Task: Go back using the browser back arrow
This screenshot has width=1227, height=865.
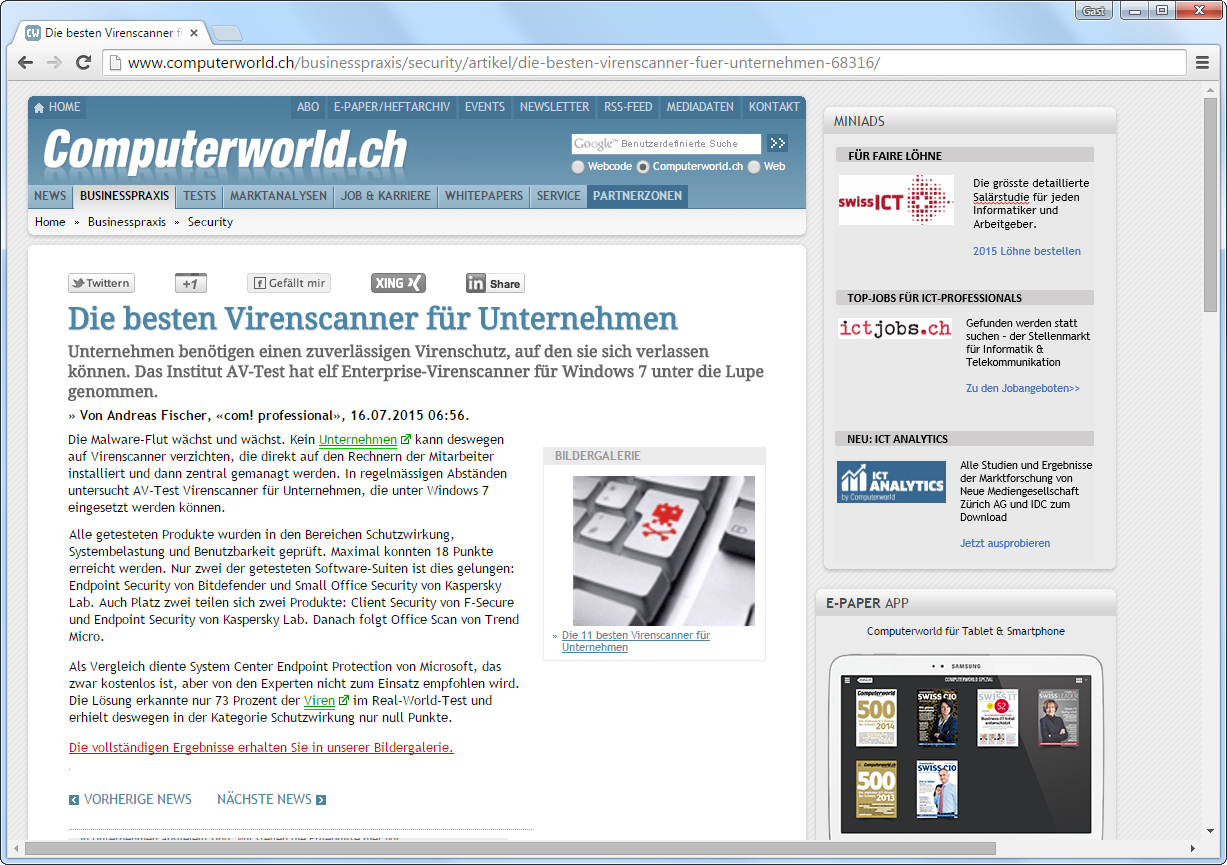Action: pos(26,62)
